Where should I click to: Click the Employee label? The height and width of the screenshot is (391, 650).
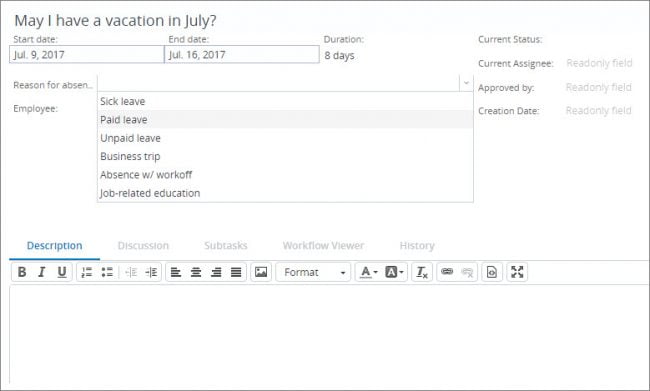click(36, 109)
